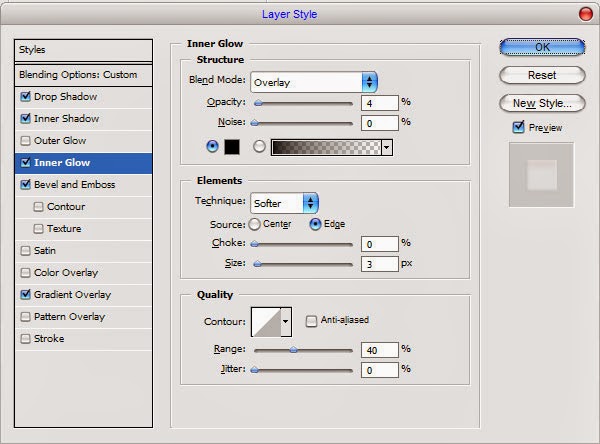Enable the Color Overlay checkbox
600x444 pixels.
[26, 273]
